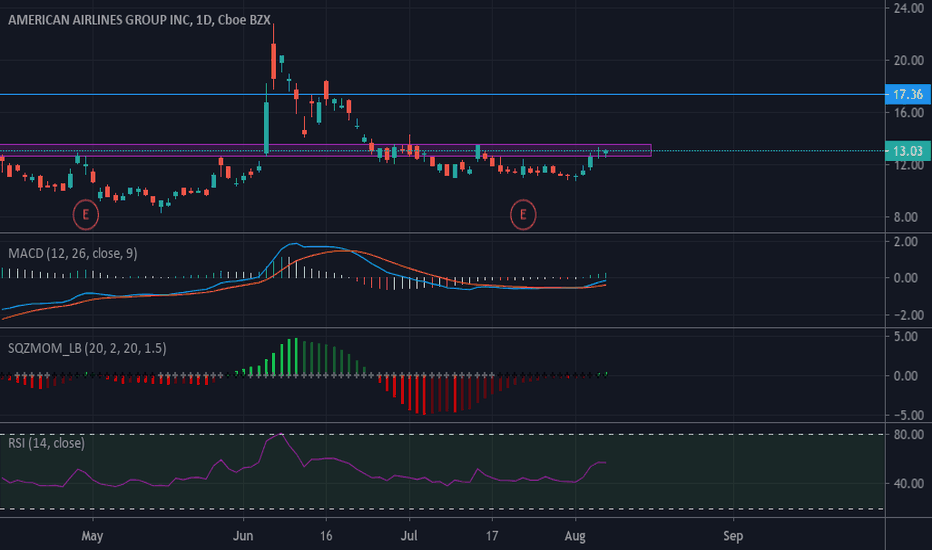
Task: Click the tall red candle at the June peak
Action: coord(273,61)
